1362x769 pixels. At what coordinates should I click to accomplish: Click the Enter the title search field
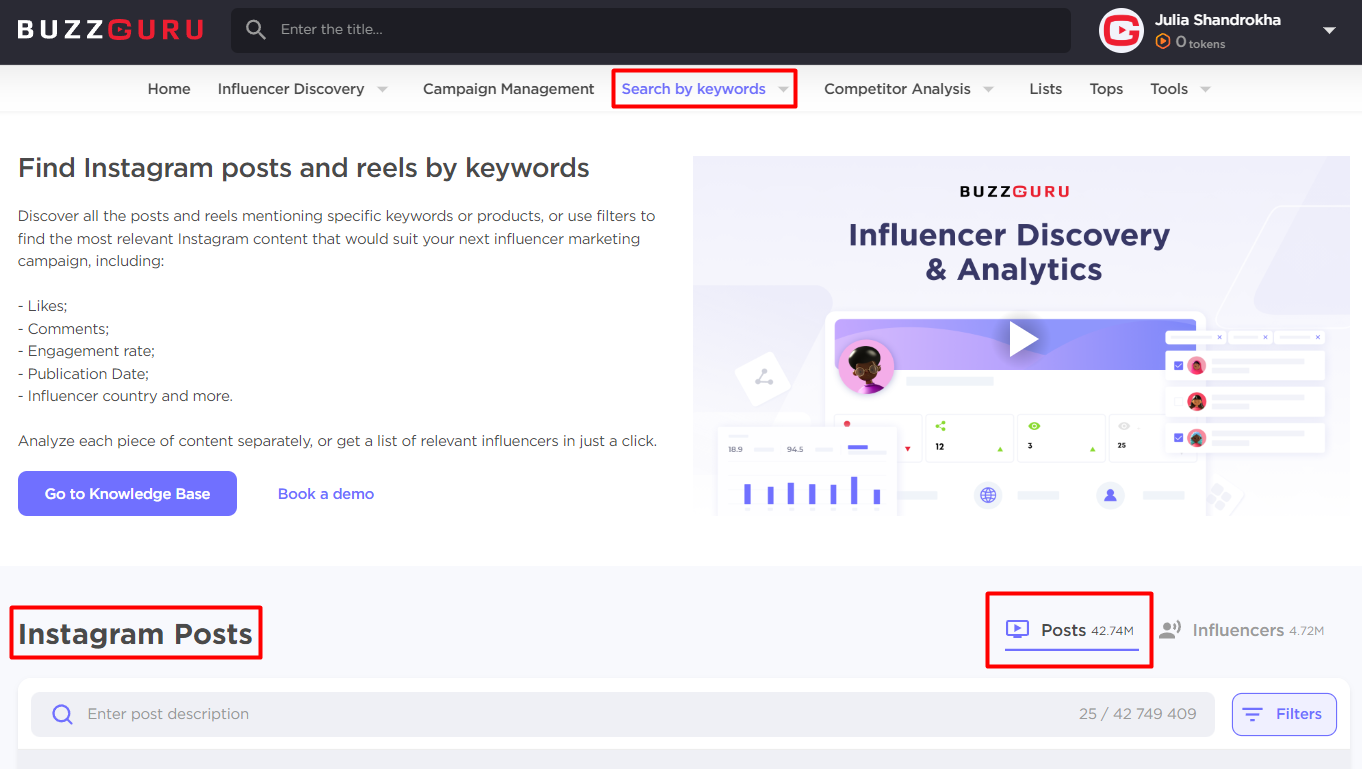tap(651, 30)
